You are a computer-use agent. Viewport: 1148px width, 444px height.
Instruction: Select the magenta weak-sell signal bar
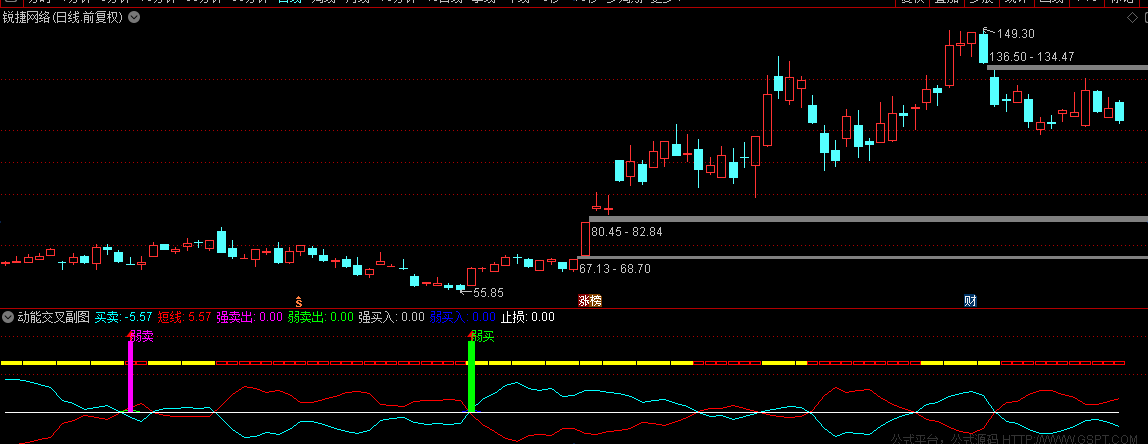(131, 376)
